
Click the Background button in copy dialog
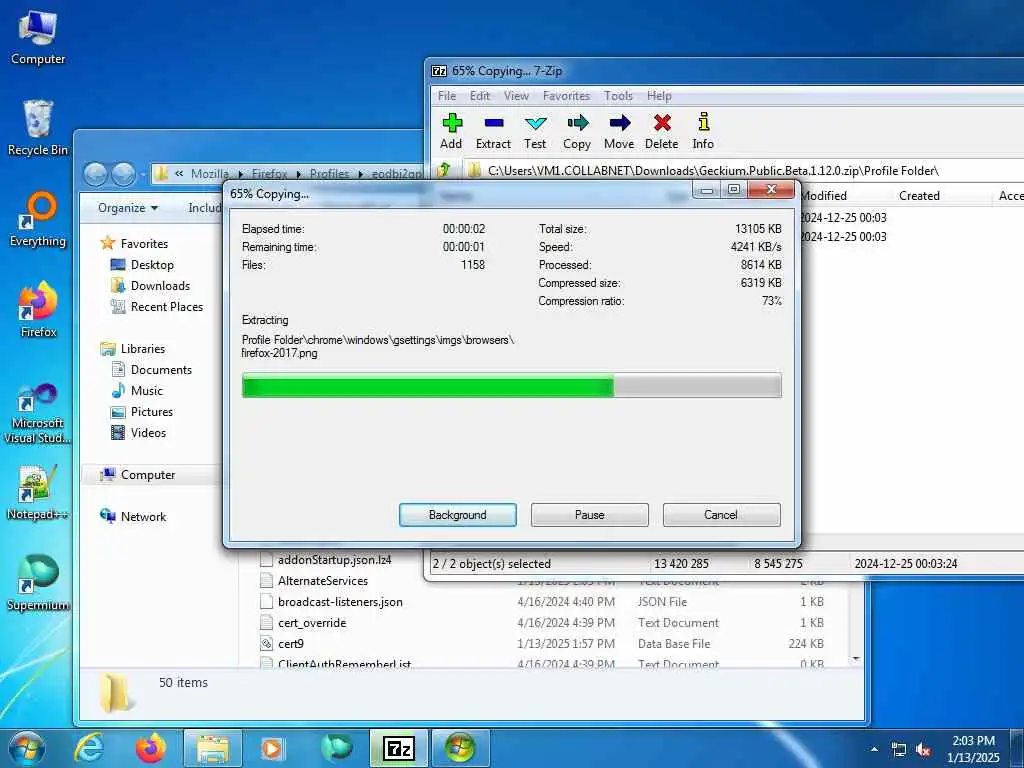pos(458,515)
